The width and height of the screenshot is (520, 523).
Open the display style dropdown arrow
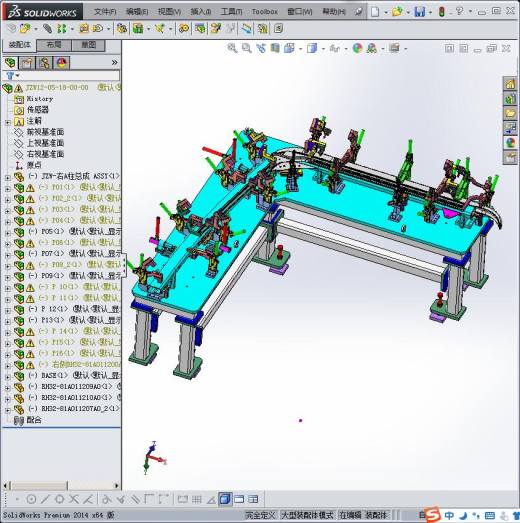[323, 49]
